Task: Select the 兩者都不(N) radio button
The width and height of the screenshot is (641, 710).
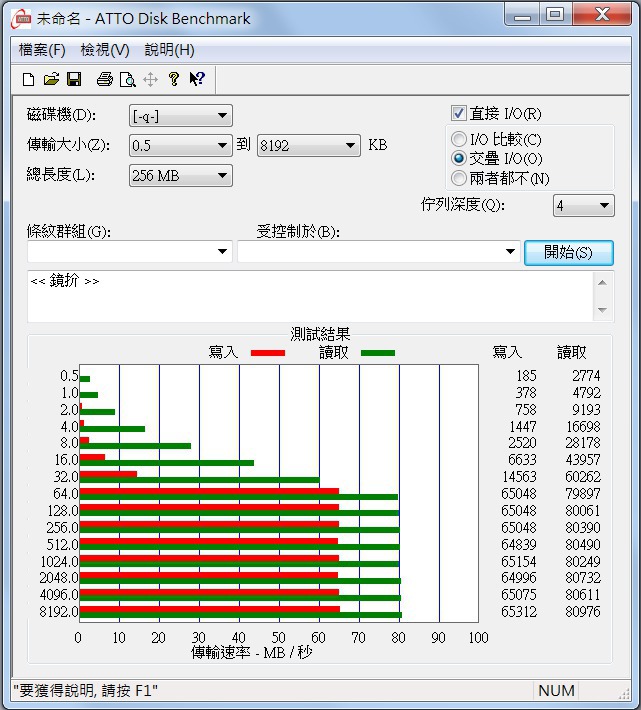Action: click(x=458, y=178)
